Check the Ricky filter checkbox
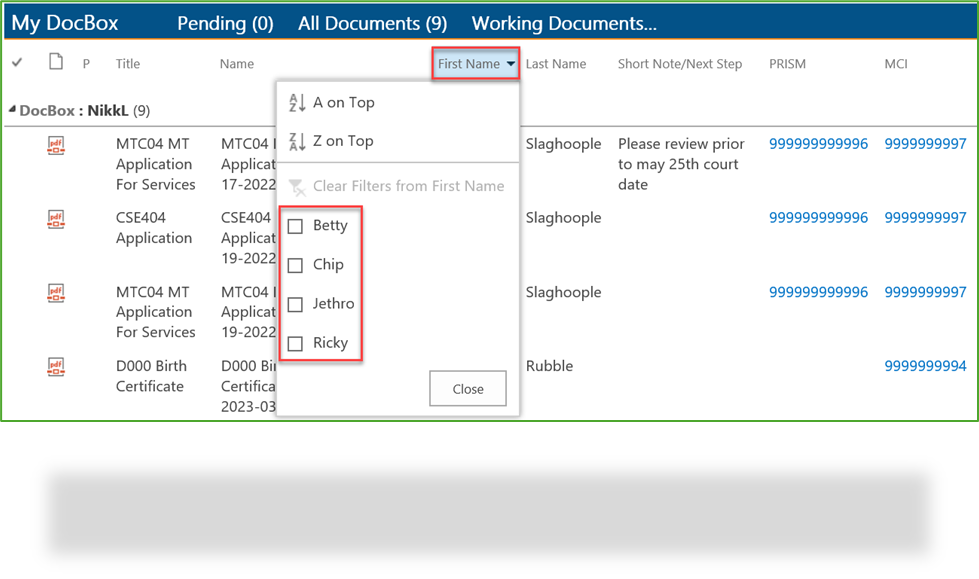Image resolution: width=979 pixels, height=579 pixels. [296, 342]
